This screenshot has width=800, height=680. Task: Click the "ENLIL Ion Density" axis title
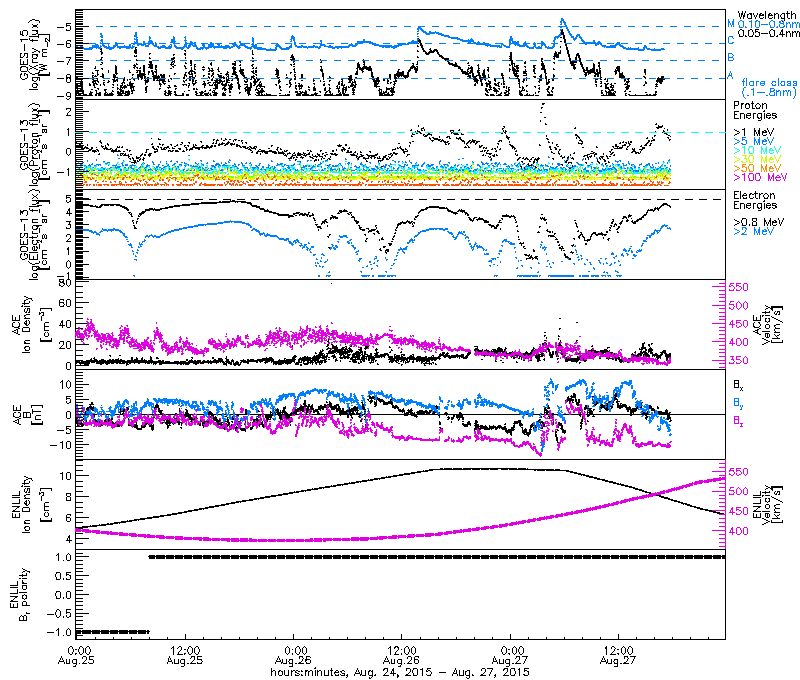coord(31,505)
